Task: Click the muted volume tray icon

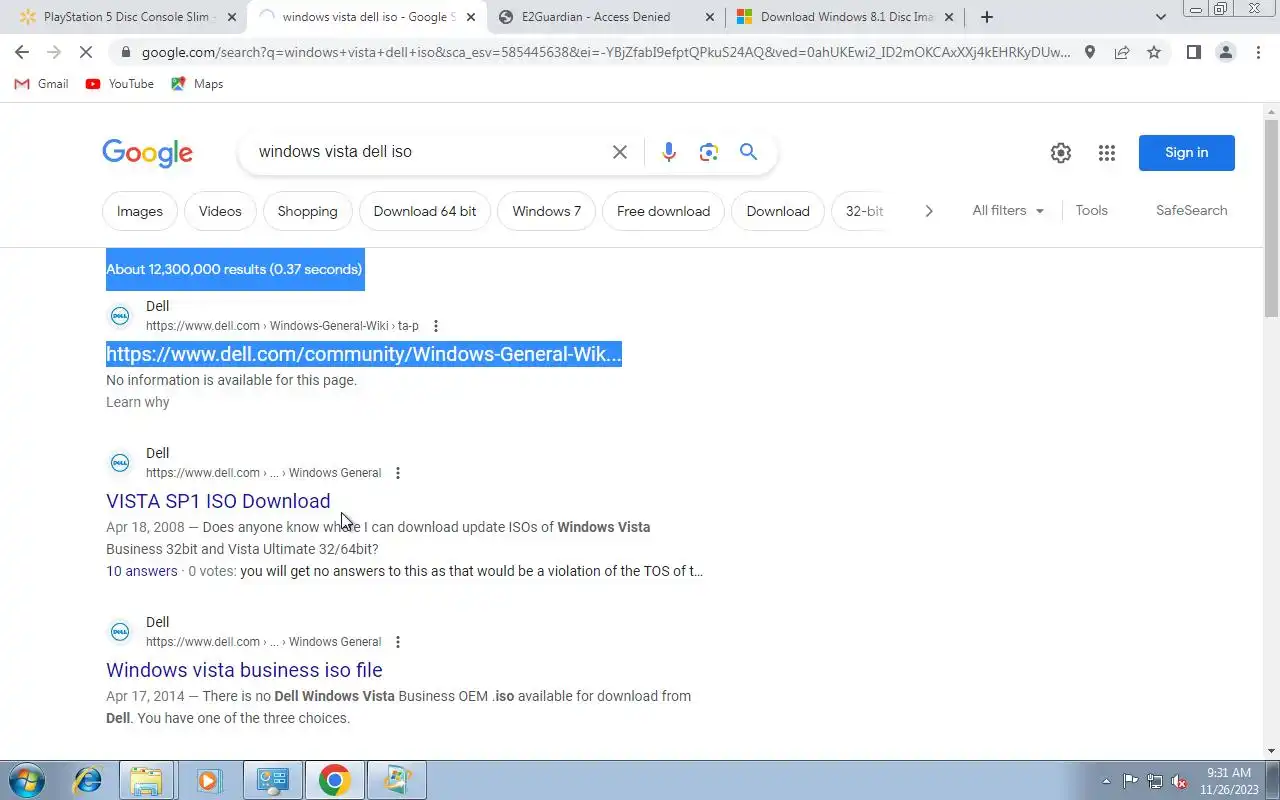Action: pyautogui.click(x=1179, y=781)
